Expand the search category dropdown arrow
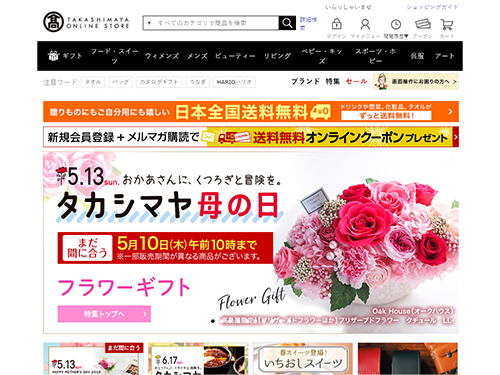This screenshot has height=375, width=500. tap(149, 23)
